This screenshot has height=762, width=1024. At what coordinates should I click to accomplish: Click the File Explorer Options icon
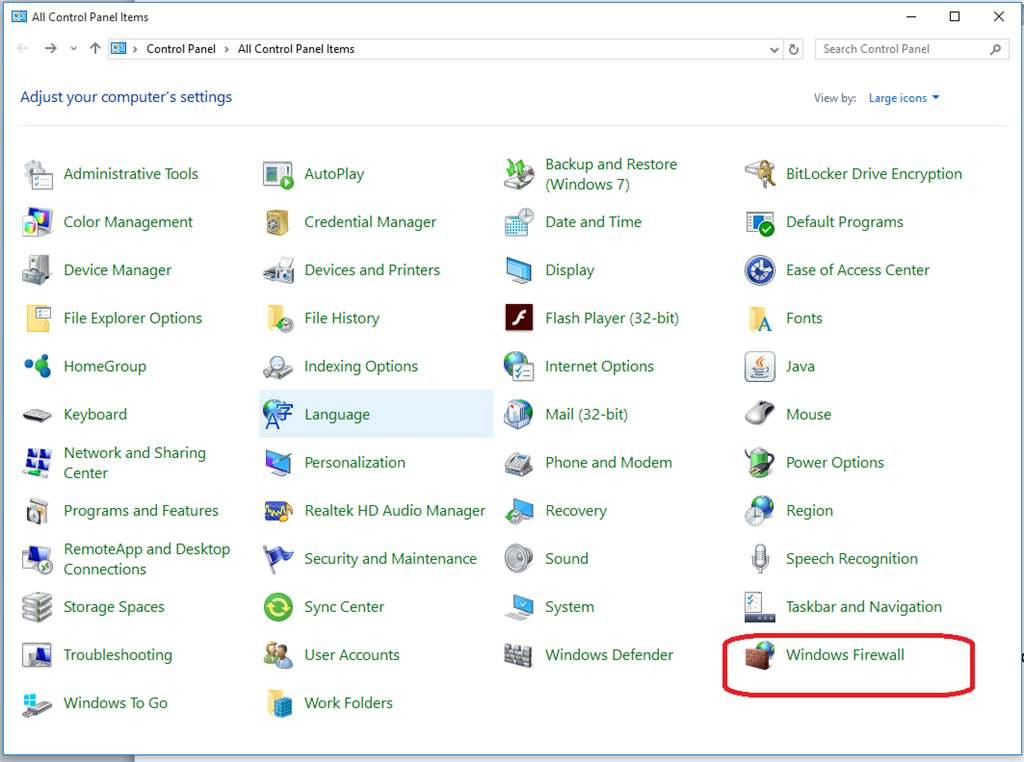tap(37, 319)
